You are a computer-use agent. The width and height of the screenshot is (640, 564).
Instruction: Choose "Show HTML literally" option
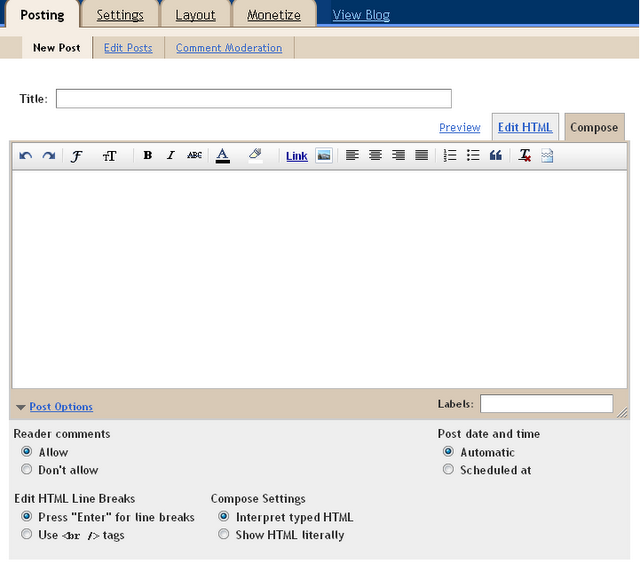point(224,535)
